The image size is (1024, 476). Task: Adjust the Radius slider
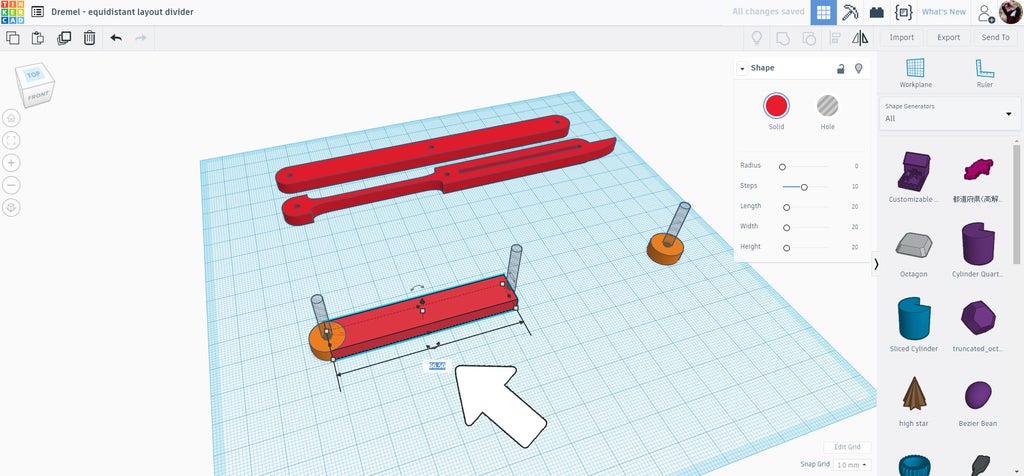[x=782, y=167]
